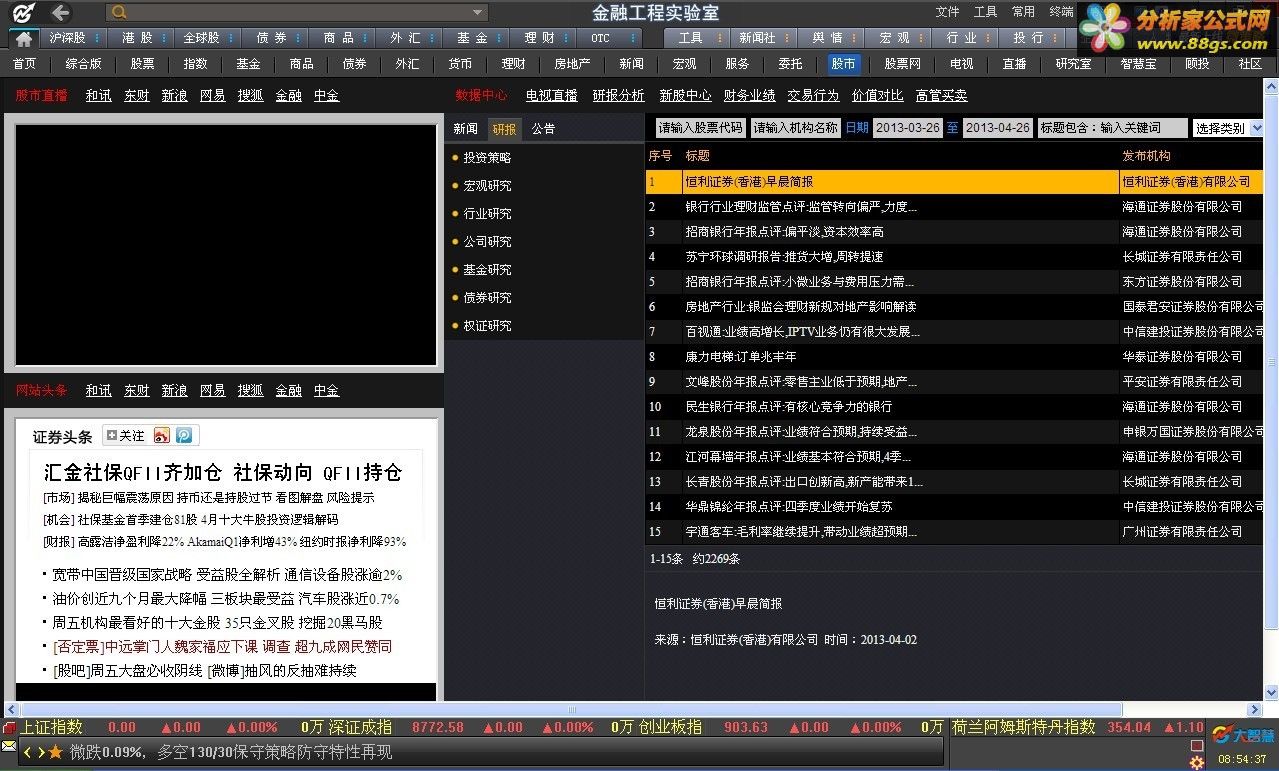The height and width of the screenshot is (771, 1279).
Task: Open headline 汇金社保QFII齐加仓
Action: (x=222, y=473)
